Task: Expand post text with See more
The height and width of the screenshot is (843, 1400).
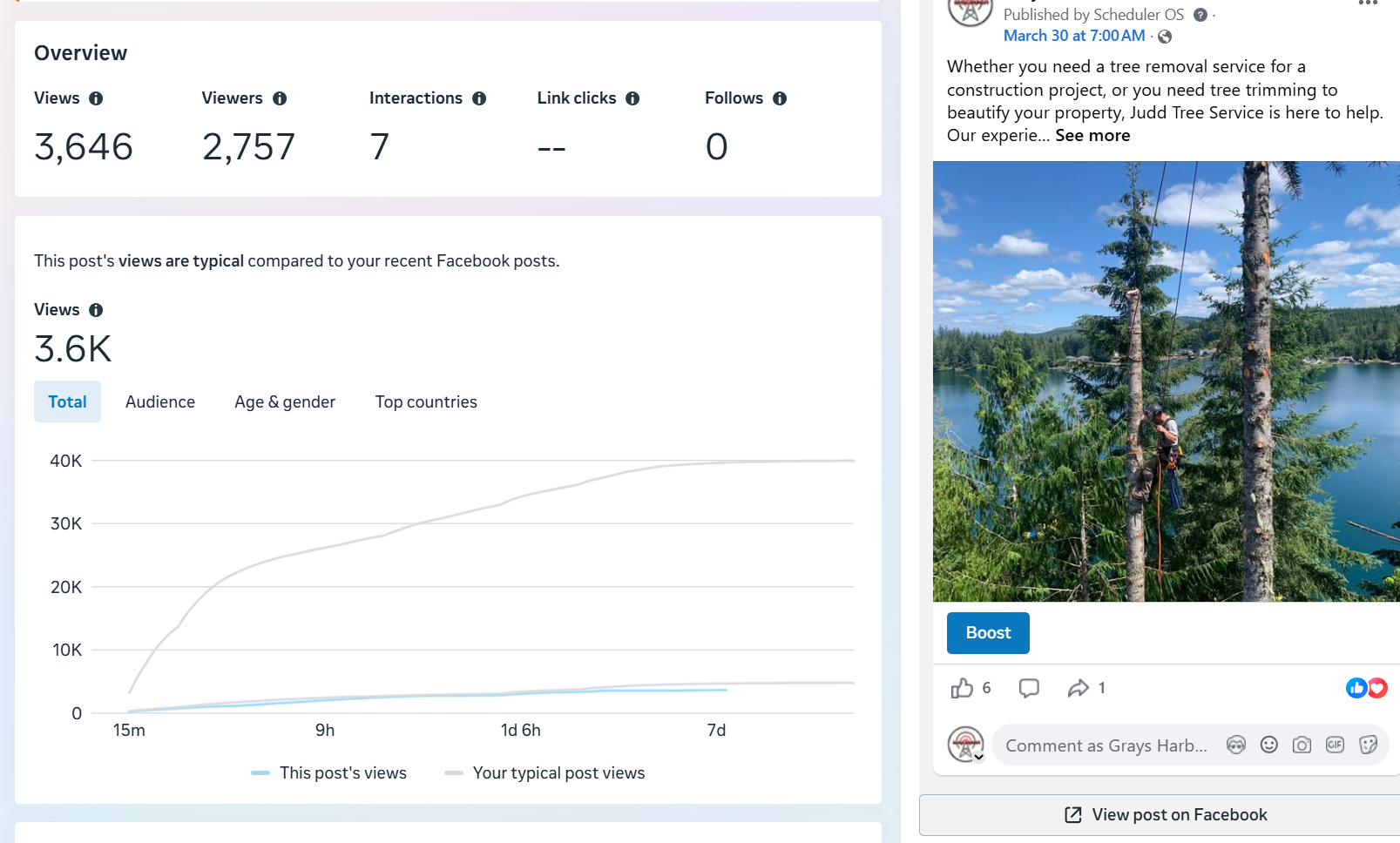Action: (1092, 136)
